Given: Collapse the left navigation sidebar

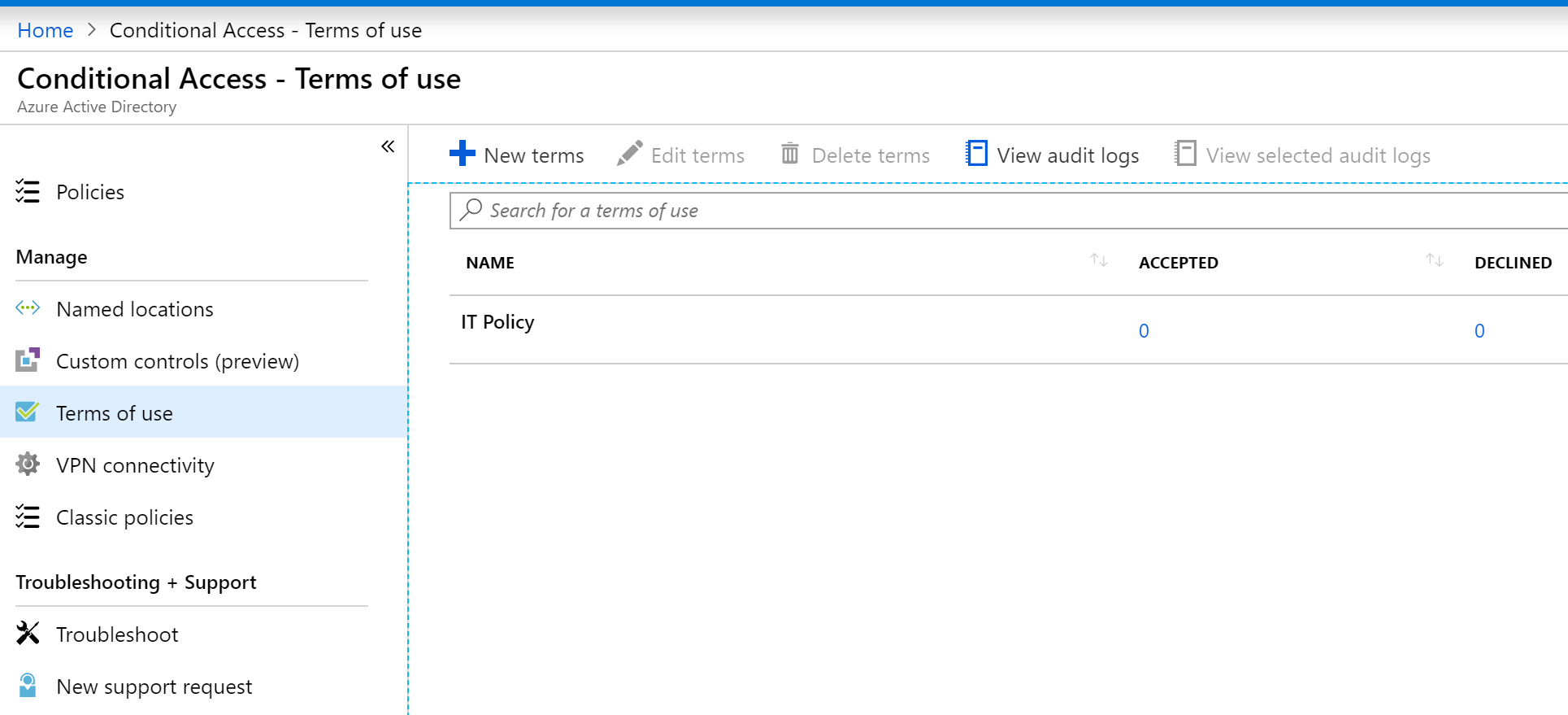Looking at the screenshot, I should [x=388, y=146].
